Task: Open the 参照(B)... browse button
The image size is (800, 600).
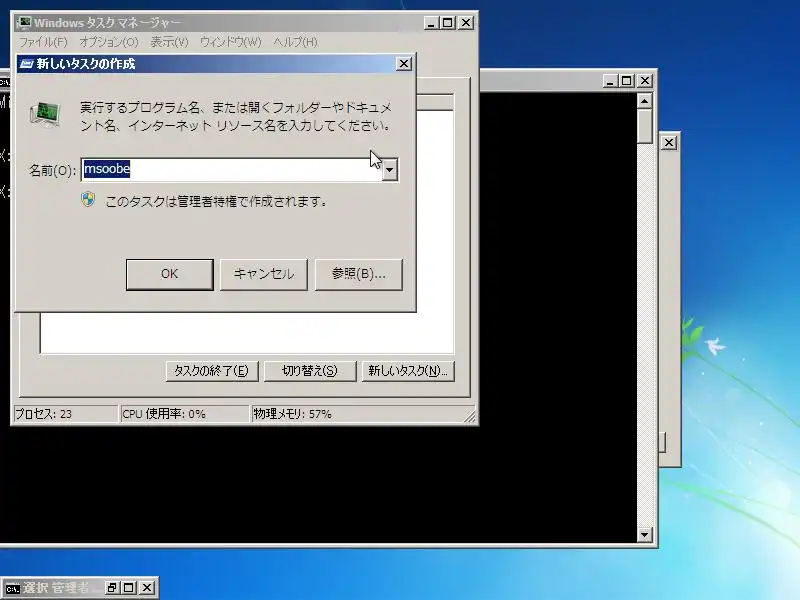Action: (x=359, y=274)
